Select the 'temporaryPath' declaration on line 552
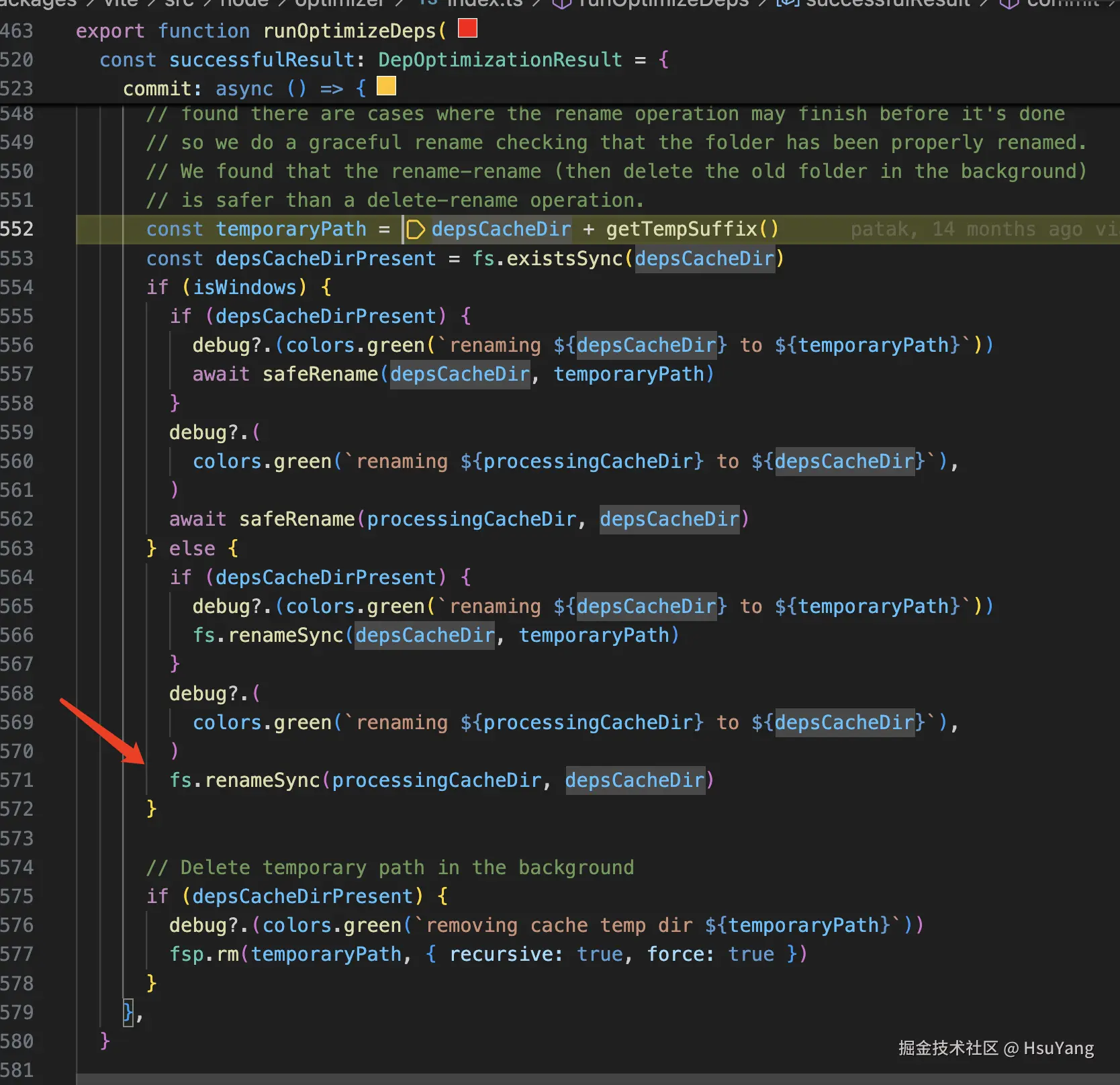 coord(291,229)
